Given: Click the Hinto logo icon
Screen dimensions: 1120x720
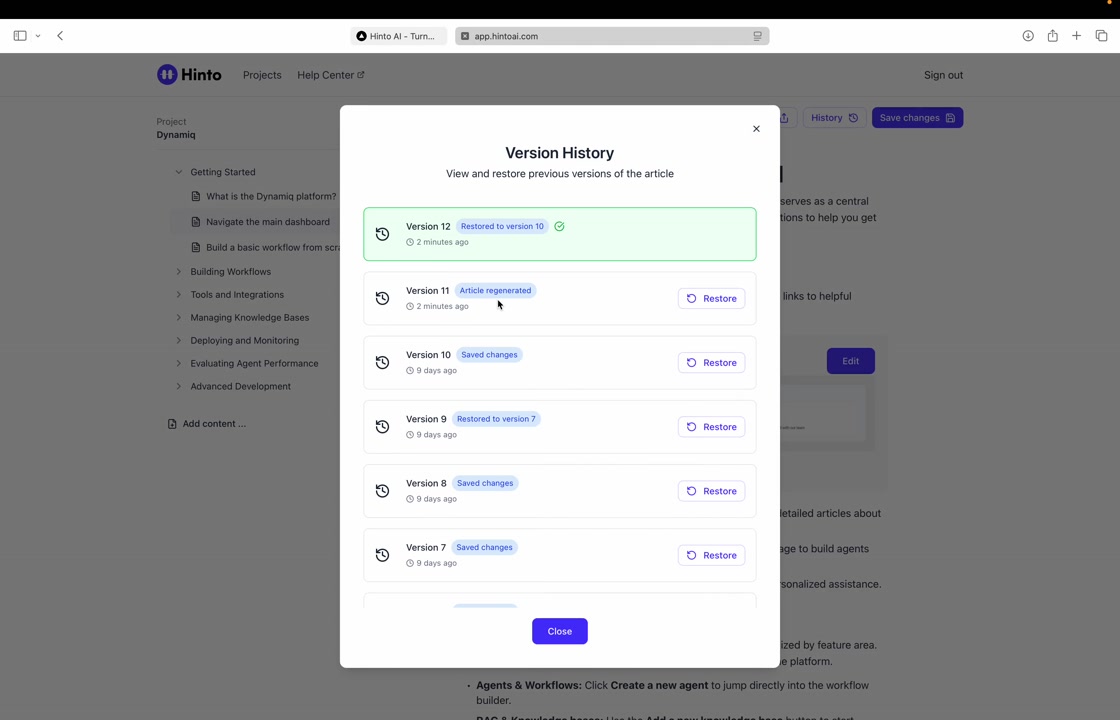Looking at the screenshot, I should pyautogui.click(x=167, y=75).
